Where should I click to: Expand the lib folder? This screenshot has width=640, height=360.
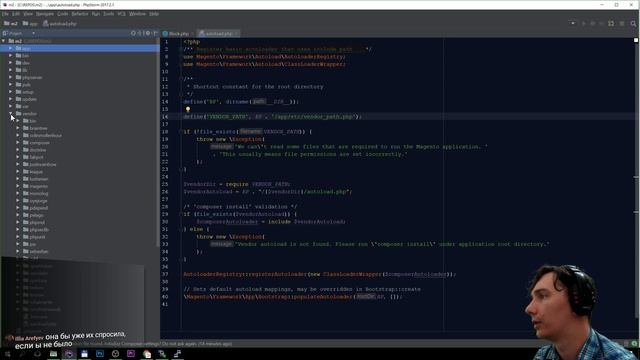pos(11,70)
